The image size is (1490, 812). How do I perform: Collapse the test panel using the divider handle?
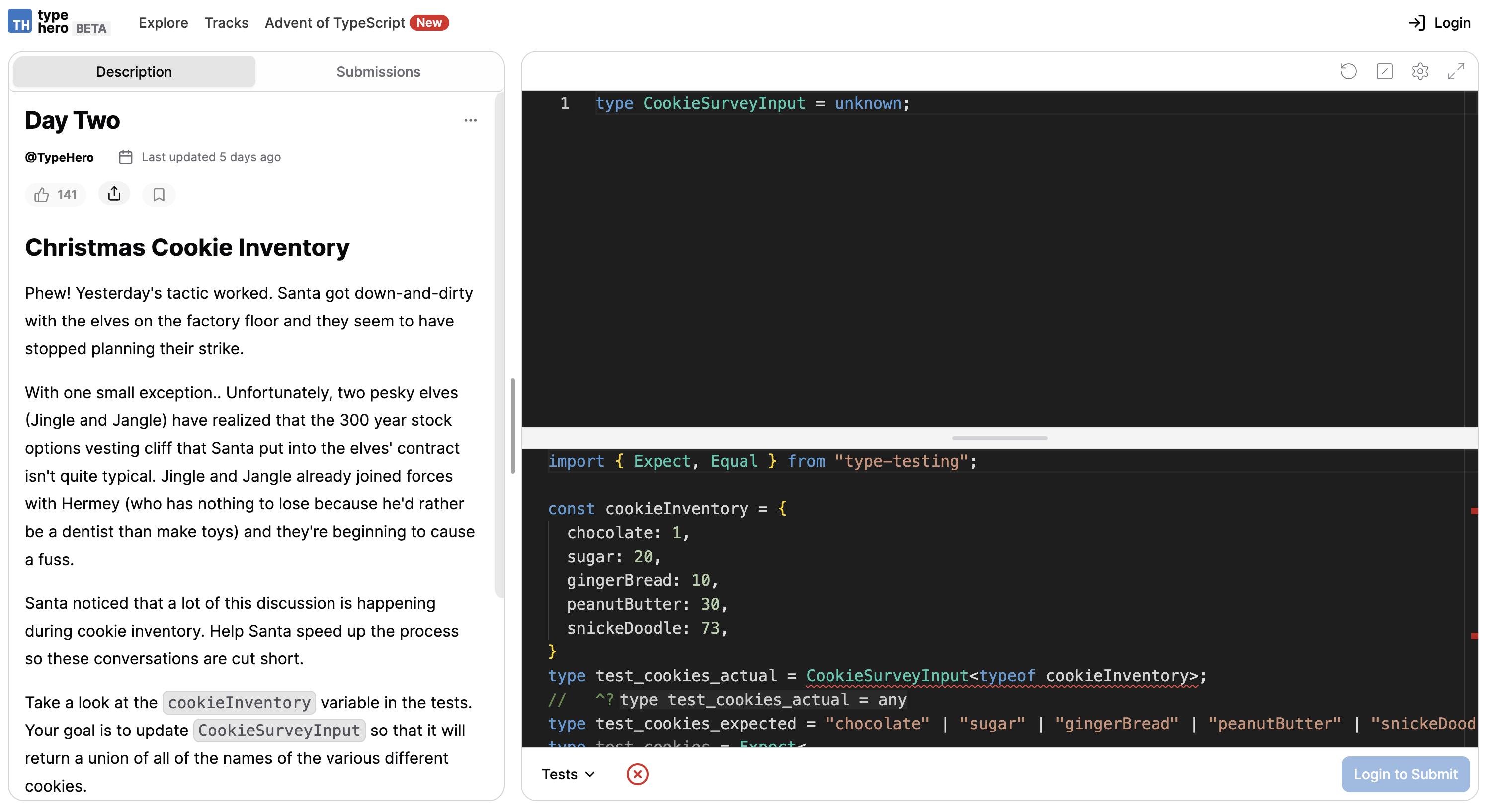(999, 438)
